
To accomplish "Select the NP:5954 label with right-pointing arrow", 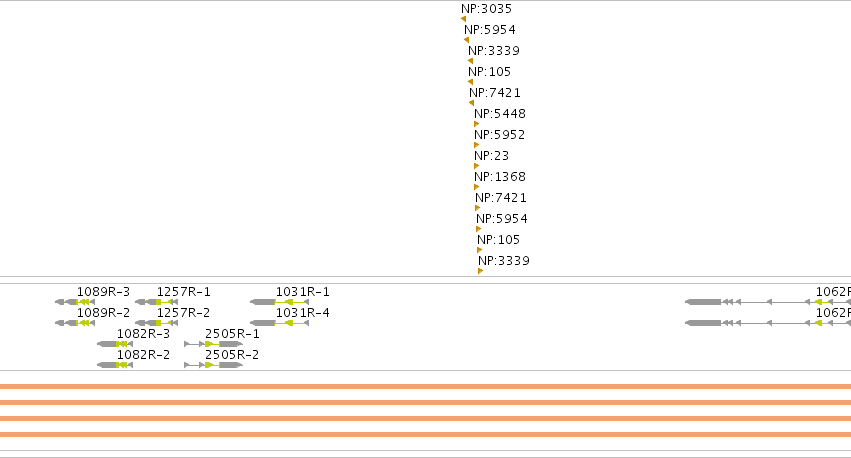I will click(x=502, y=219).
